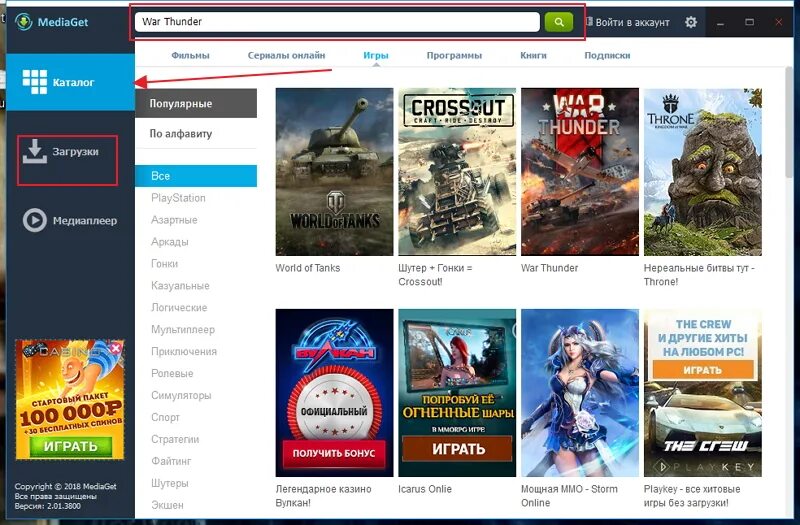Screen dimensions: 800x525
Task: Choose the Логические category
Action: click(x=179, y=308)
